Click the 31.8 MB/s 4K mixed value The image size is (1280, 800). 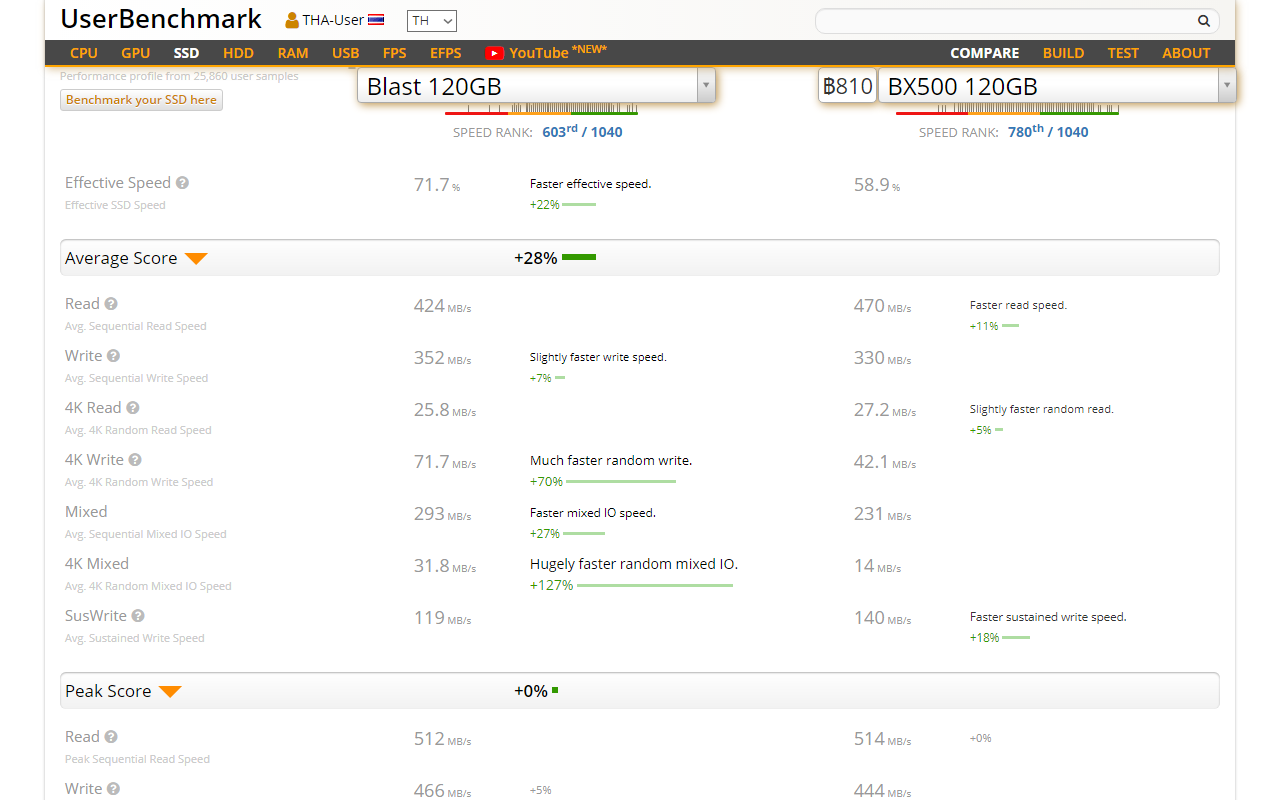pyautogui.click(x=445, y=566)
